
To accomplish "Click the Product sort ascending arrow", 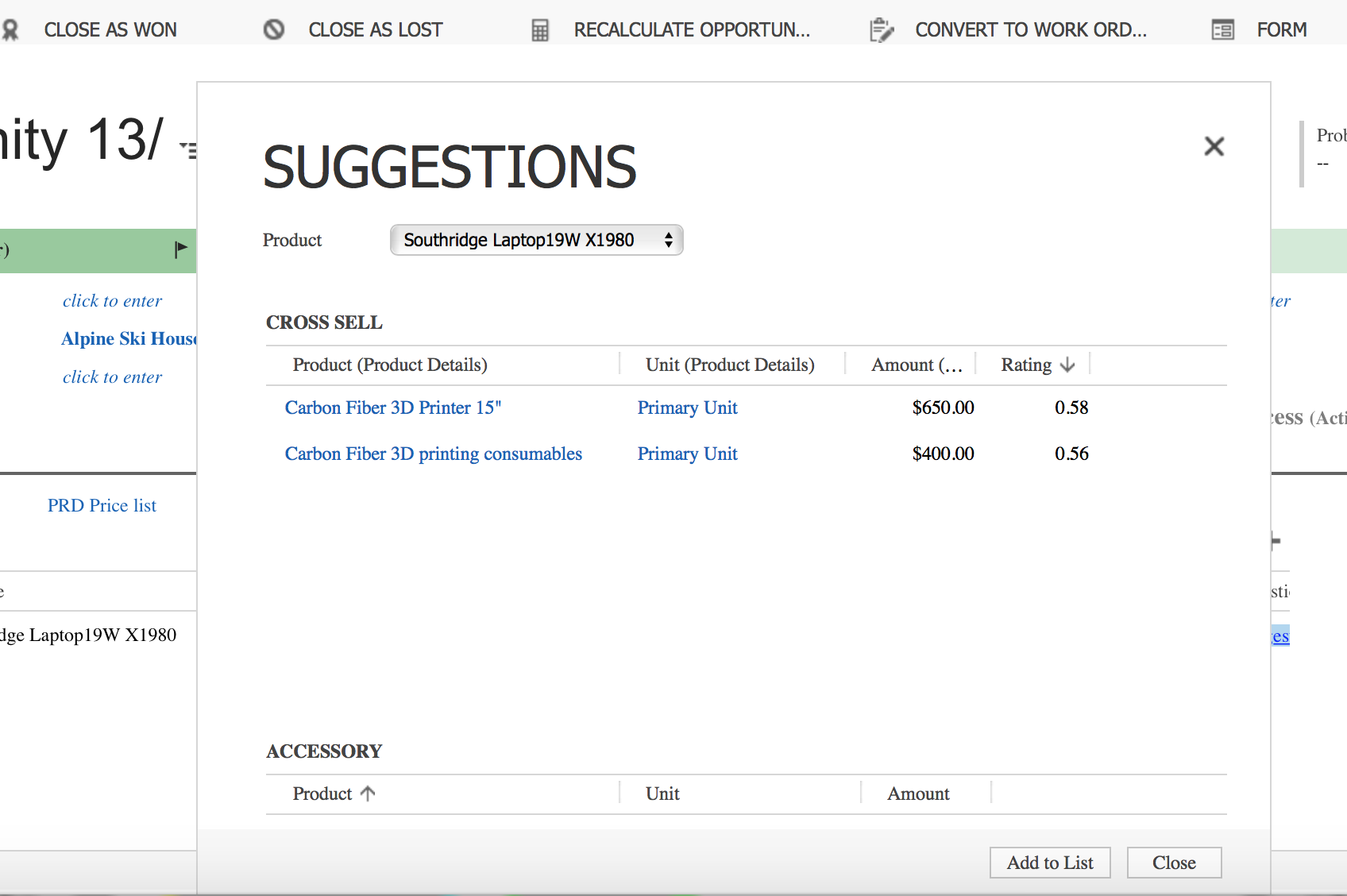I will point(367,794).
